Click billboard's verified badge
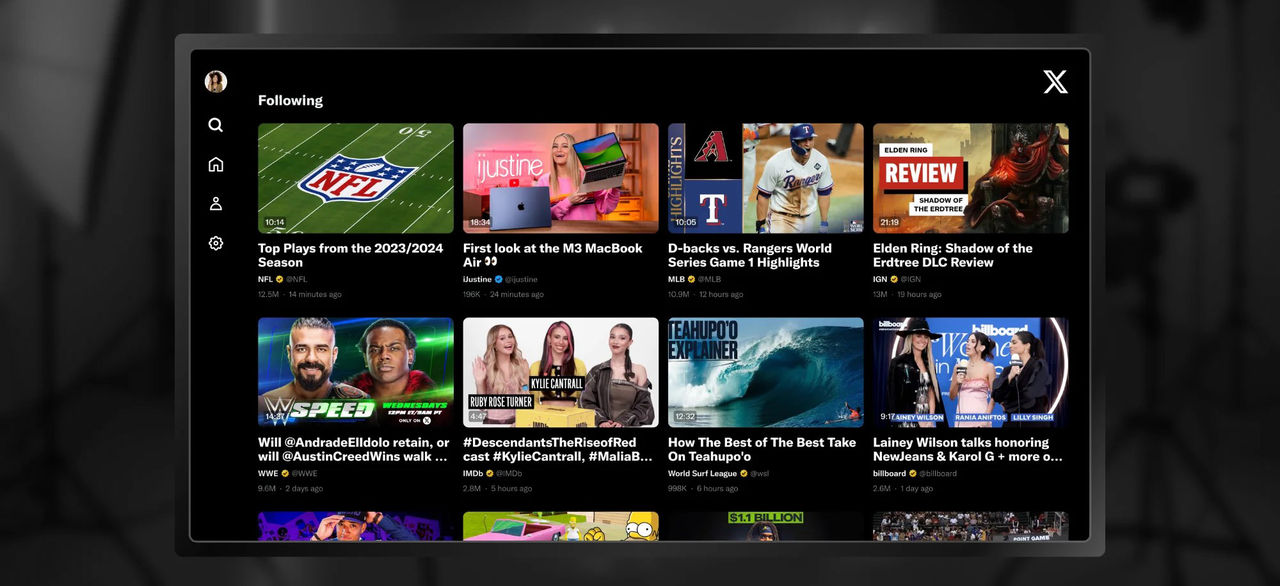 [912, 473]
